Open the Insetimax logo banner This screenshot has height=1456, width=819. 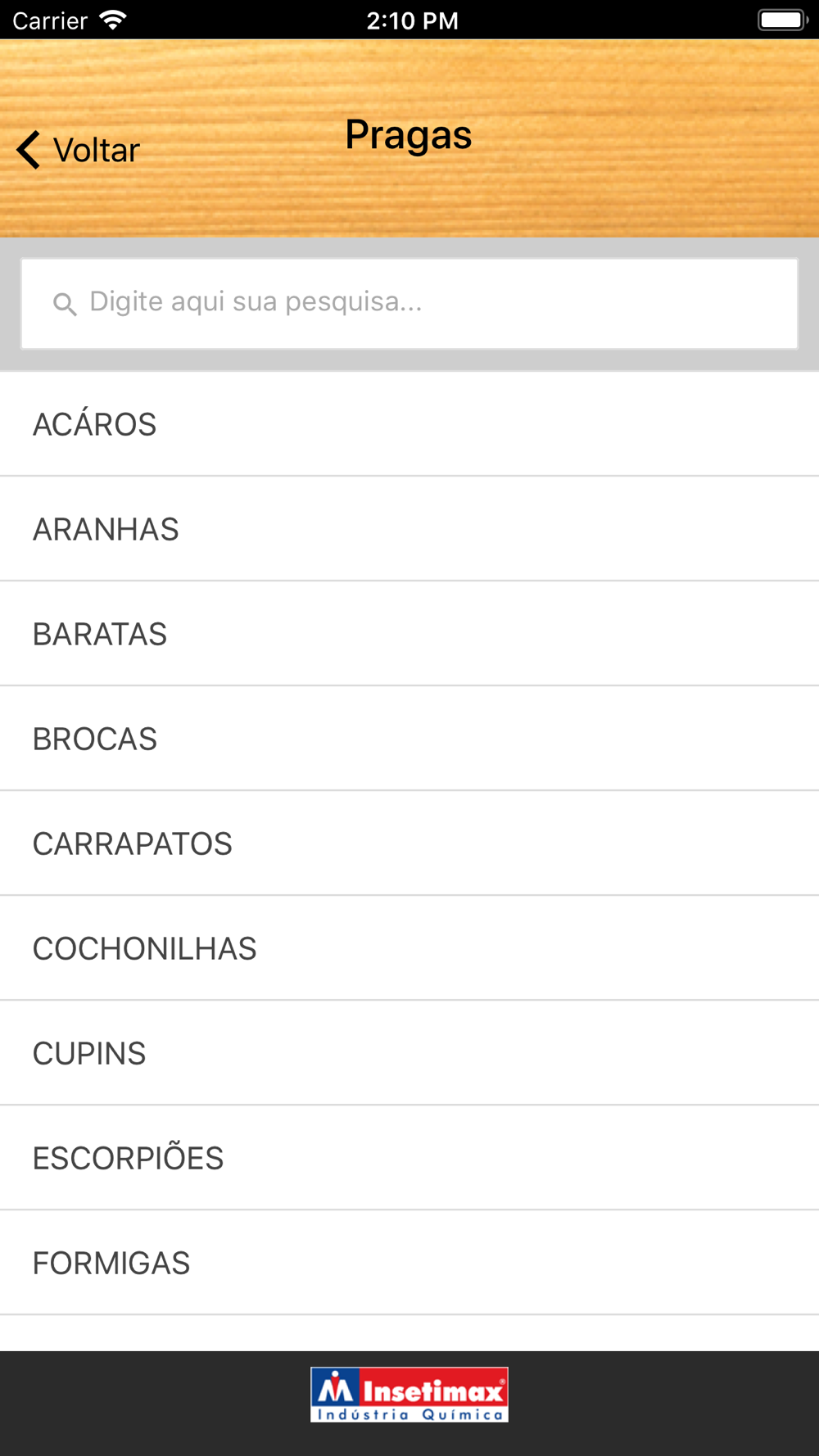click(409, 1395)
